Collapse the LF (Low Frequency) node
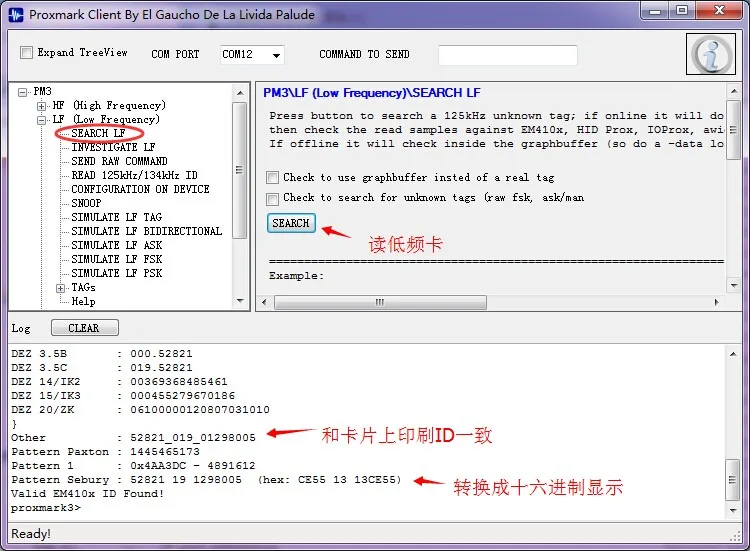Image resolution: width=750 pixels, height=551 pixels. click(42, 120)
